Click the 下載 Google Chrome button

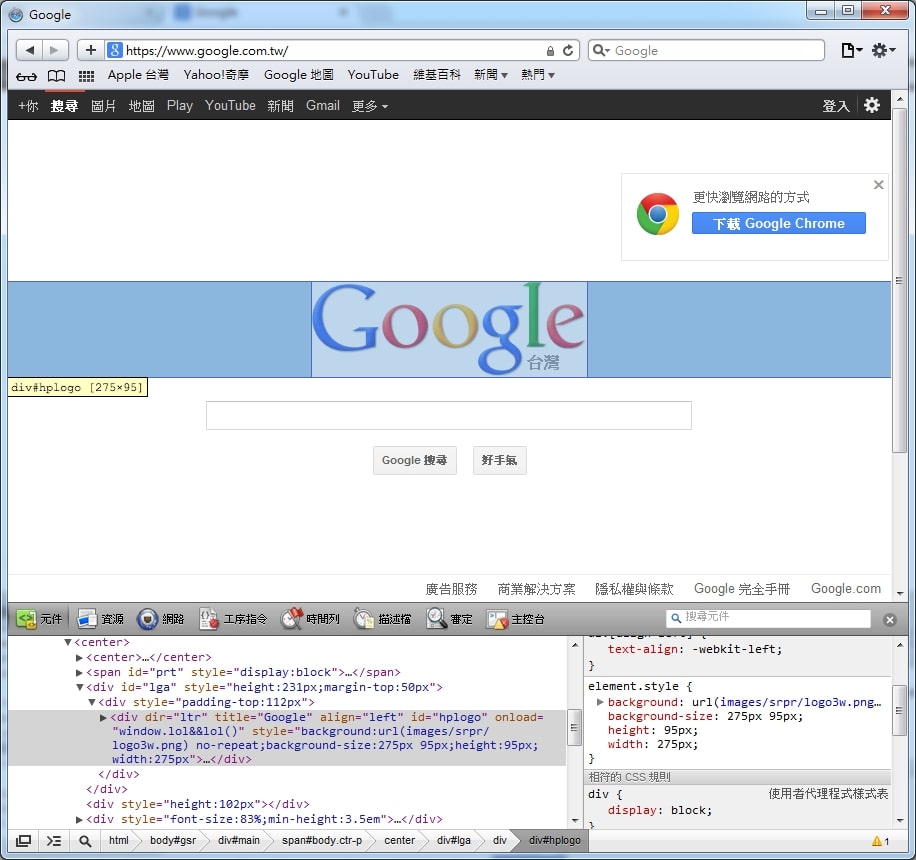pyautogui.click(x=779, y=223)
